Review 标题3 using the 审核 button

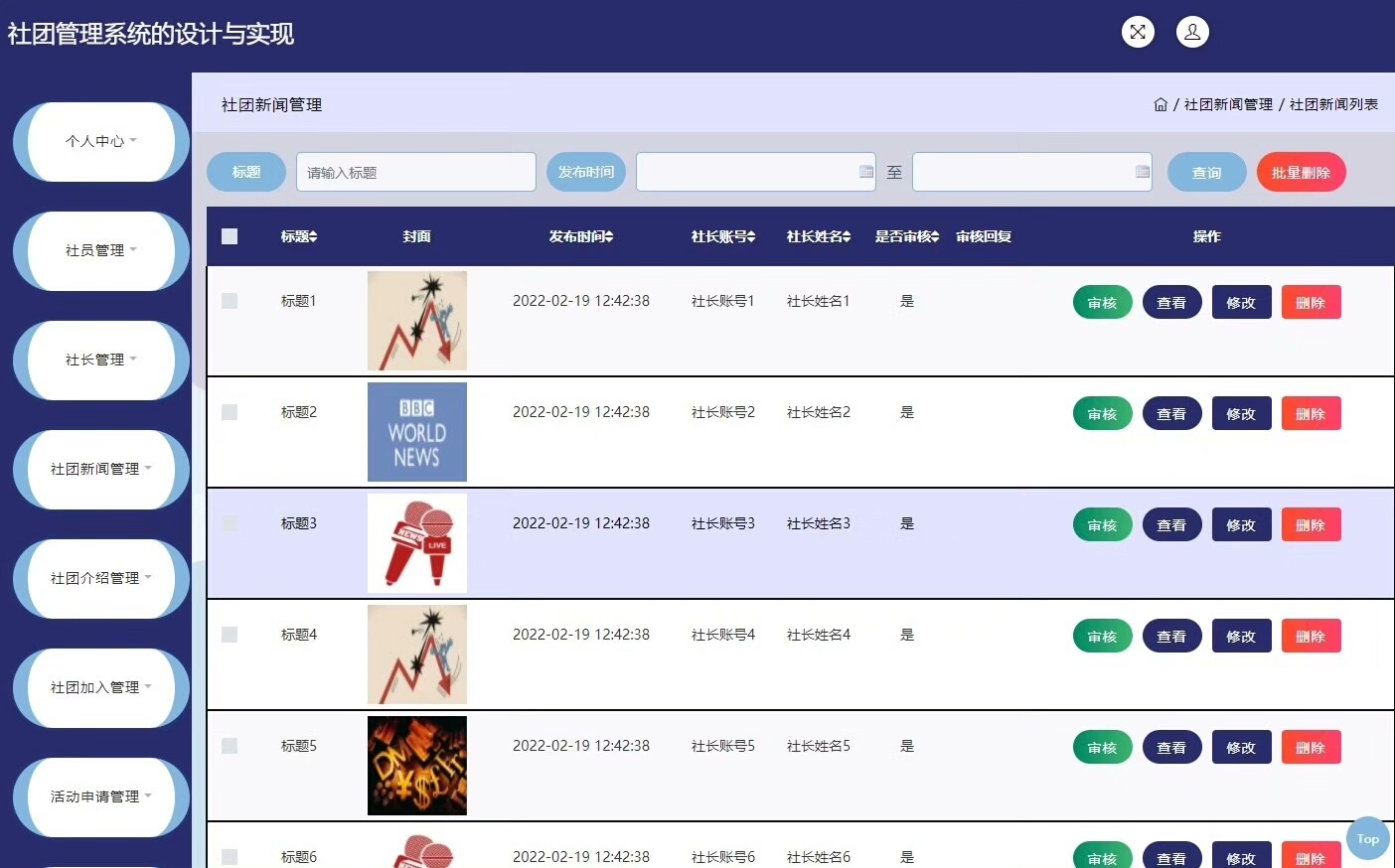coord(1103,525)
